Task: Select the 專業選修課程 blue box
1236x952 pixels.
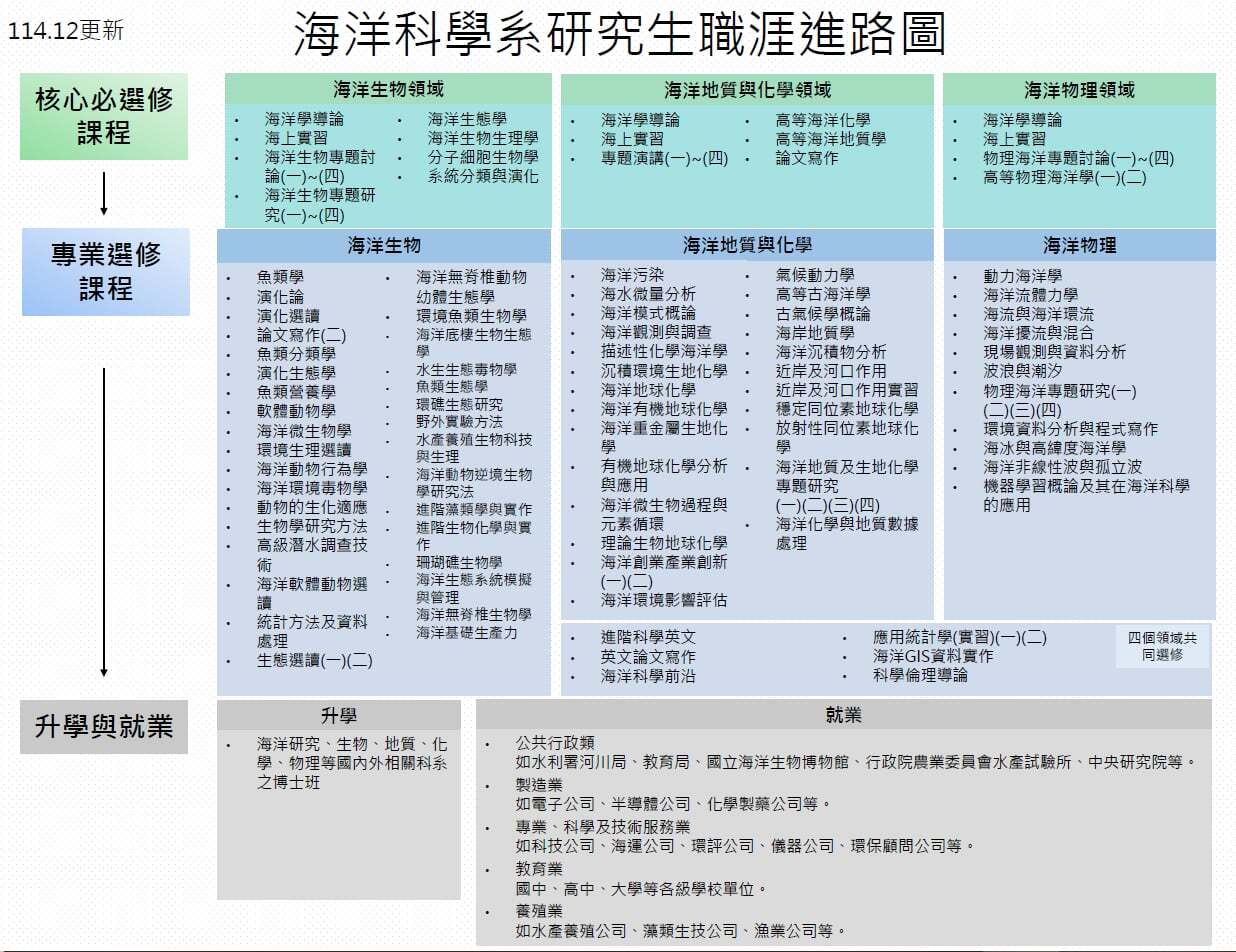Action: pyautogui.click(x=105, y=271)
